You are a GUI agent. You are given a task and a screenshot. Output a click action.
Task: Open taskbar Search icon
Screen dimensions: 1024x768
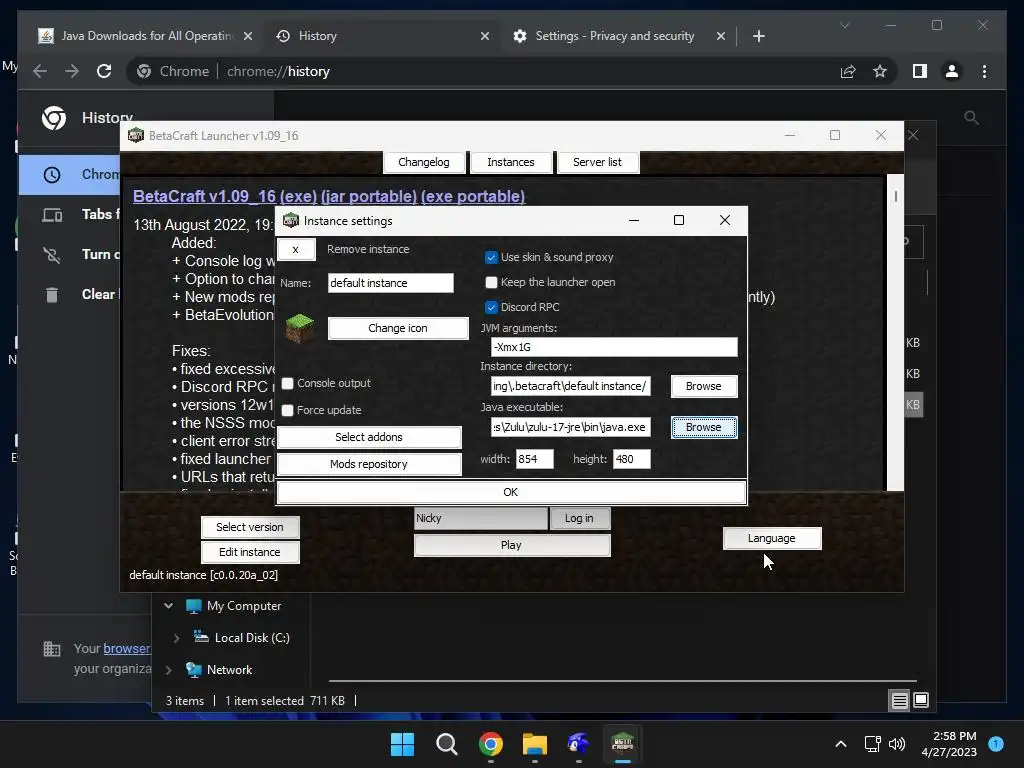(x=447, y=744)
